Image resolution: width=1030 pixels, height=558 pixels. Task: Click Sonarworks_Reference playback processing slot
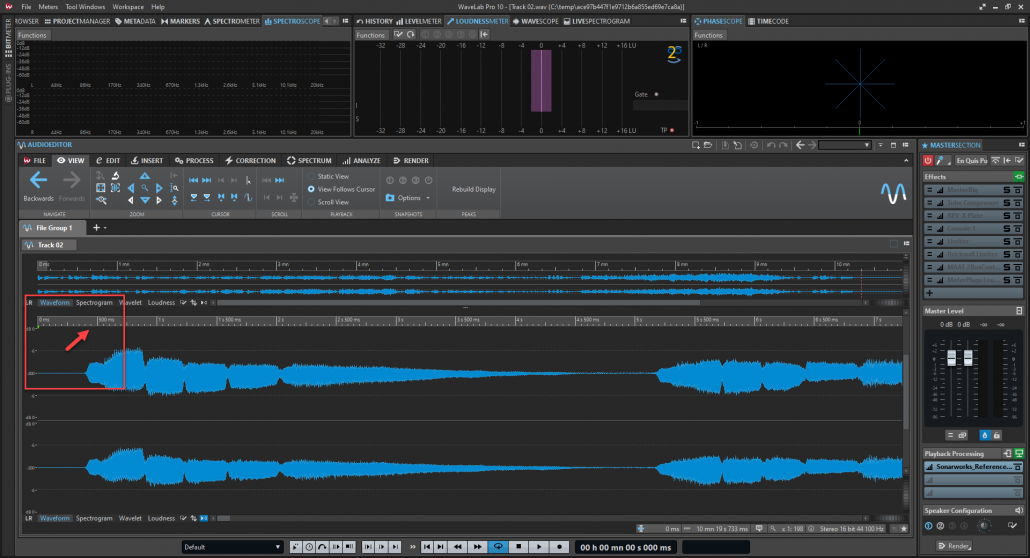point(973,467)
